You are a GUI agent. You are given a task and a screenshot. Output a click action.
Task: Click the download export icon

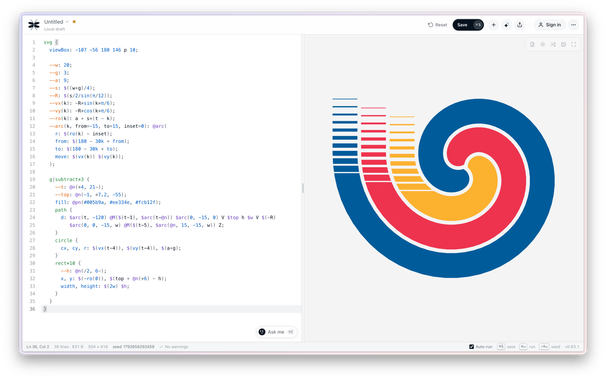pos(520,25)
